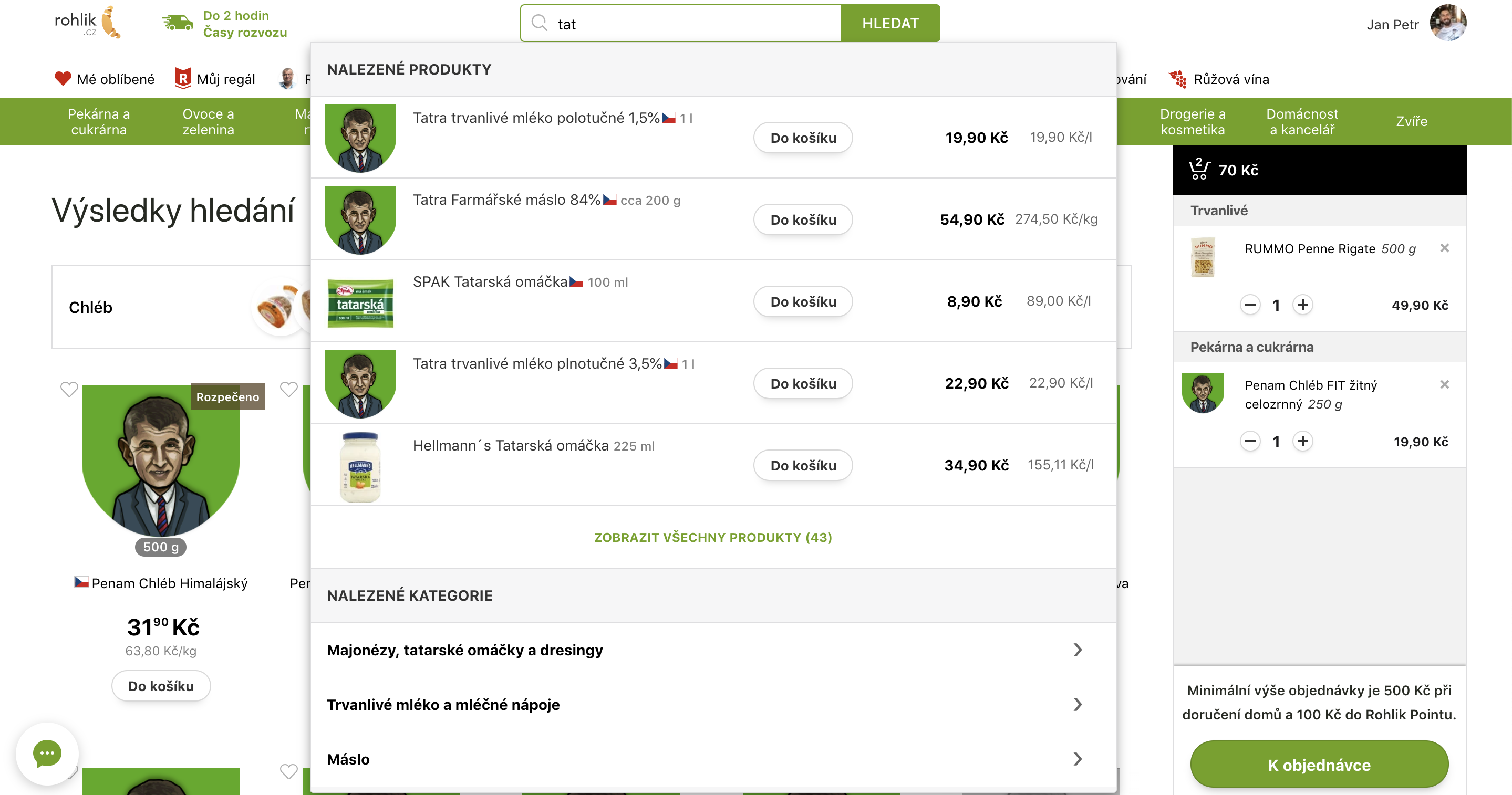Click the Mé oblíbené heart icon
This screenshot has width=1512, height=795.
pyautogui.click(x=63, y=79)
